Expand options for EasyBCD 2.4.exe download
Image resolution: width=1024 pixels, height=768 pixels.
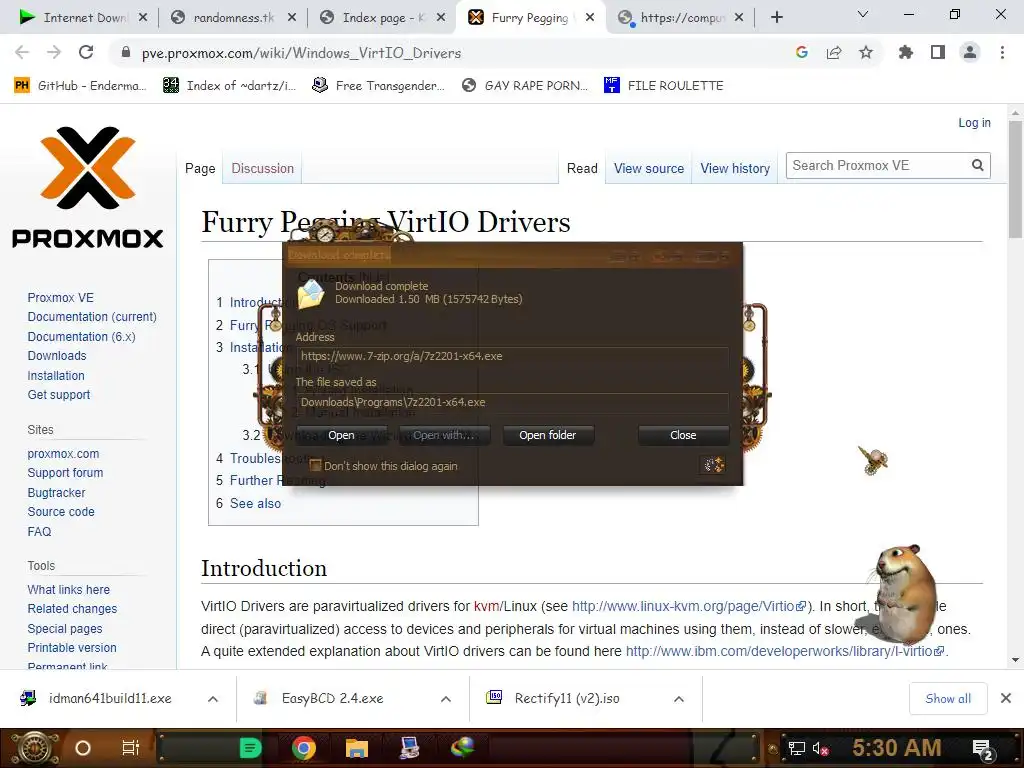tap(446, 699)
